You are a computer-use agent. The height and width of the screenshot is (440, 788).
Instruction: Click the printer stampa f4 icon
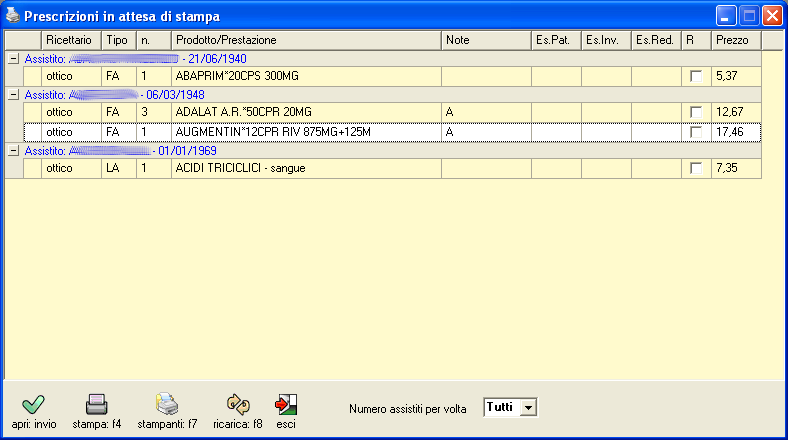(x=96, y=405)
